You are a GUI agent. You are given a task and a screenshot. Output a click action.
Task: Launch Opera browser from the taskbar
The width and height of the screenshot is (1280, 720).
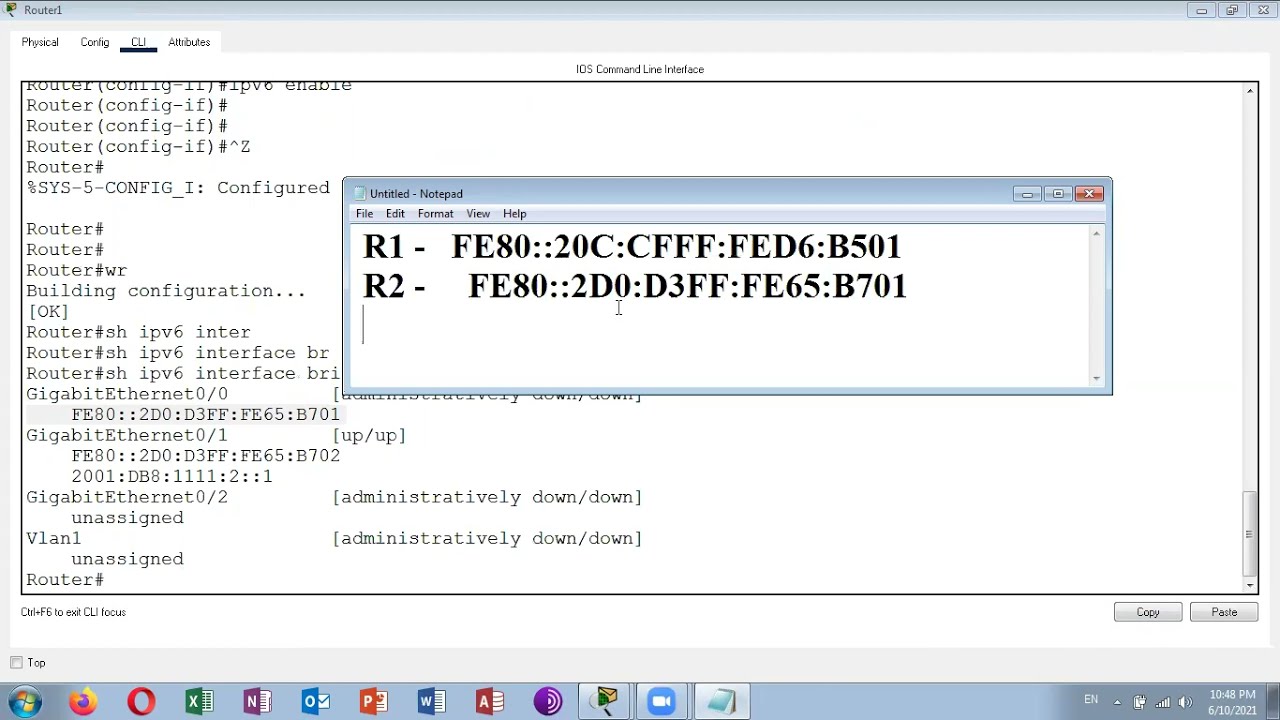141,701
